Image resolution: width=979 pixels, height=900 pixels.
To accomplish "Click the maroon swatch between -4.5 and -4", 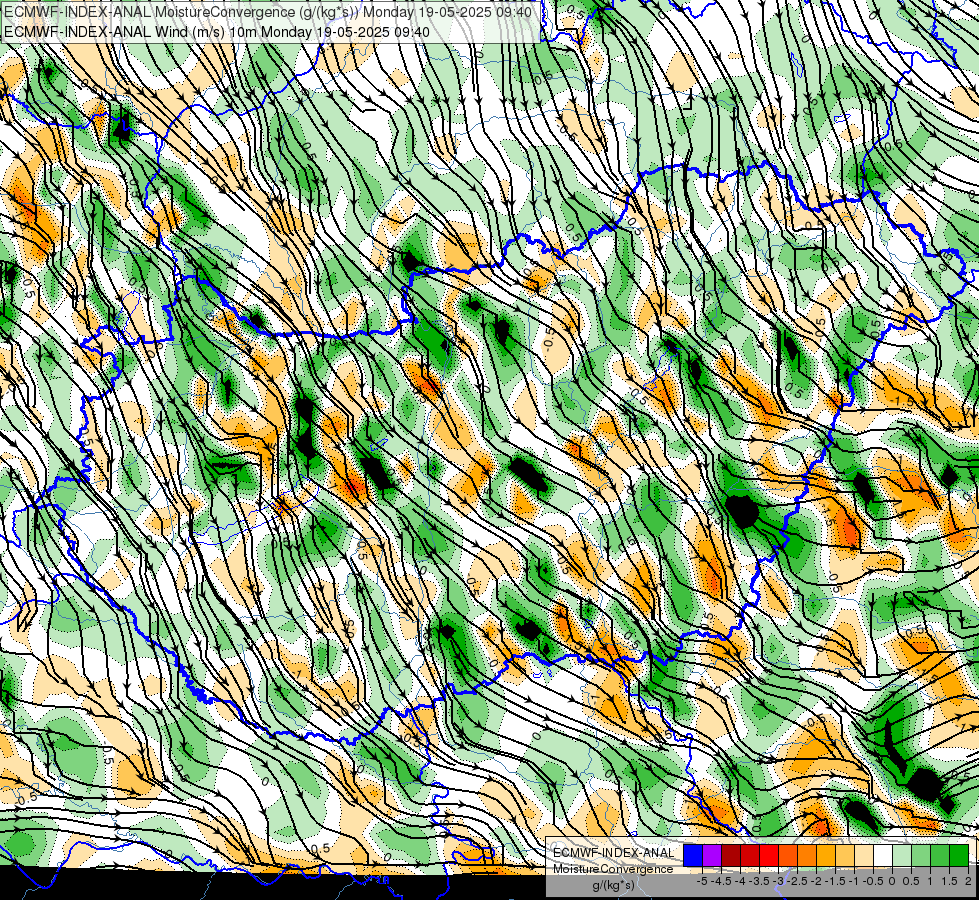I will click(x=731, y=856).
